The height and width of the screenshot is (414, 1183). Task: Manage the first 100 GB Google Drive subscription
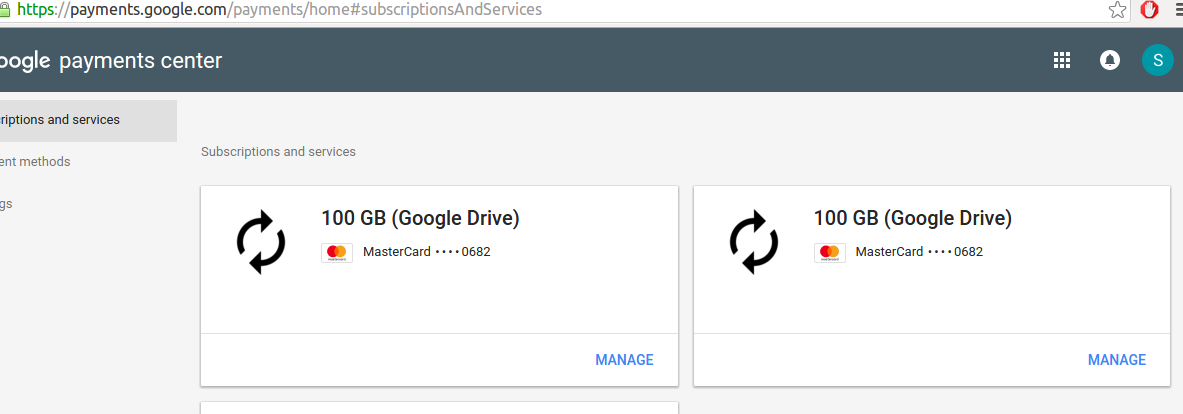click(624, 360)
